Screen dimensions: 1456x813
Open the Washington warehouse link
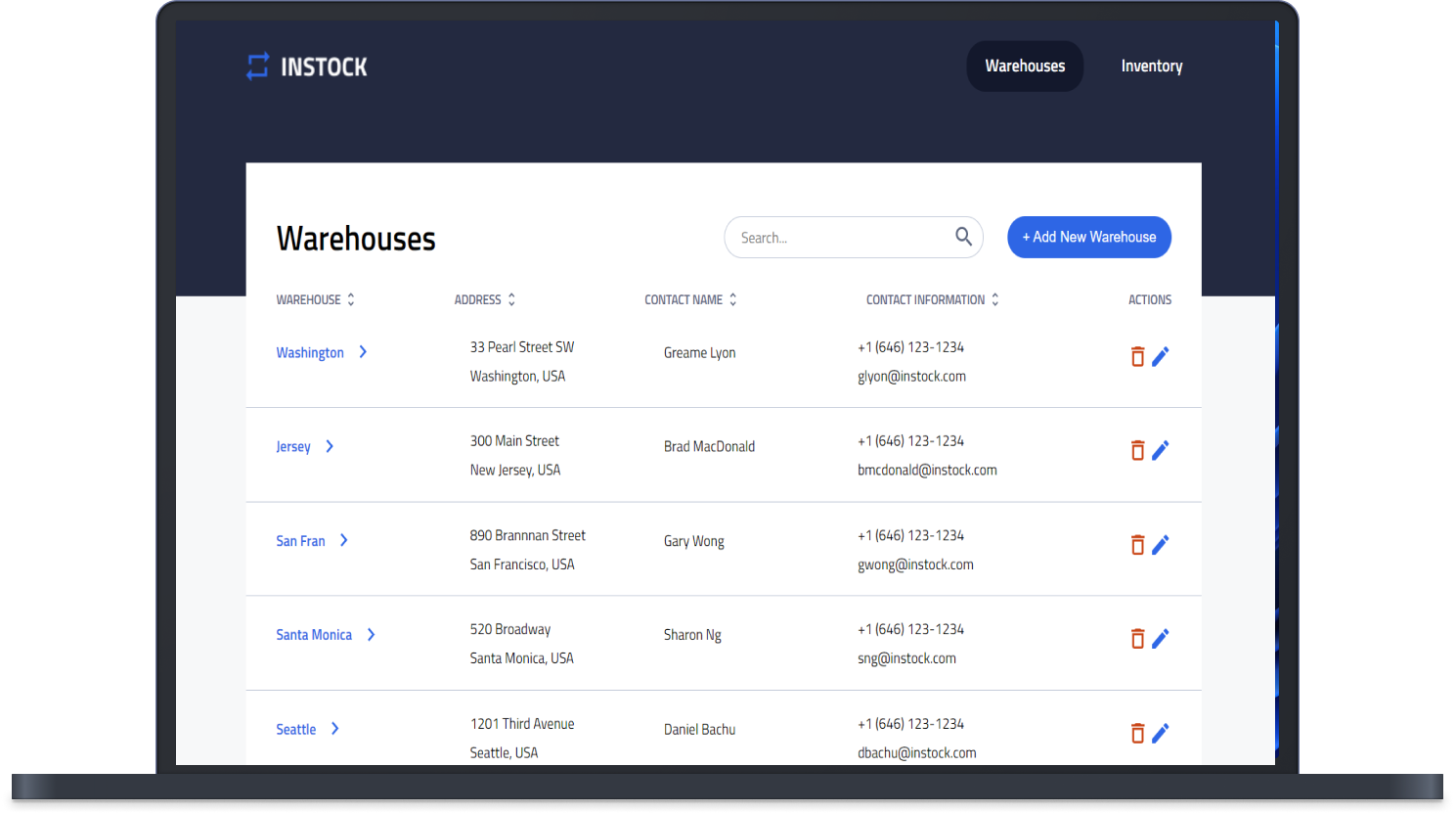point(310,352)
